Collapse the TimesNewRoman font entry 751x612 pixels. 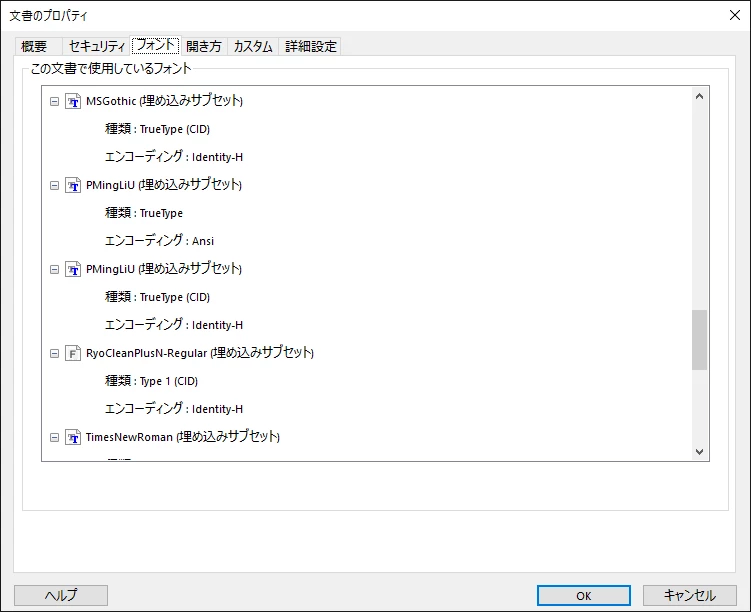(x=55, y=437)
